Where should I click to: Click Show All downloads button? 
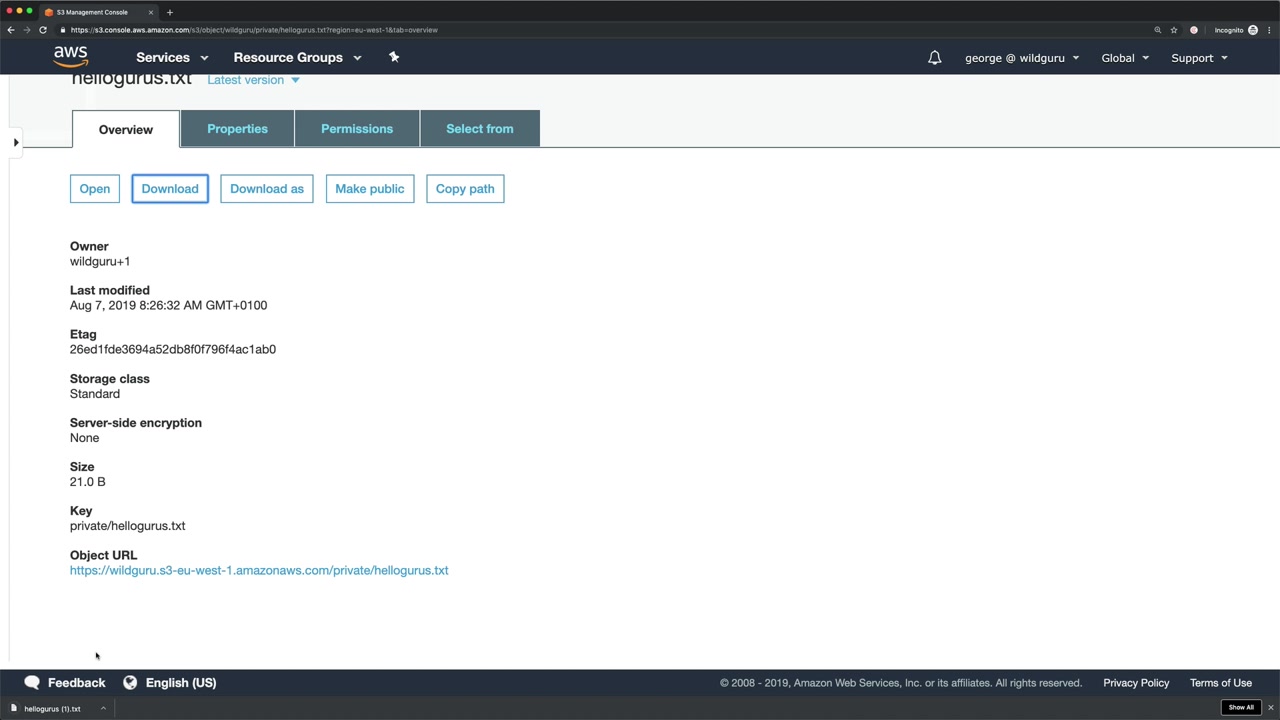[x=1241, y=708]
